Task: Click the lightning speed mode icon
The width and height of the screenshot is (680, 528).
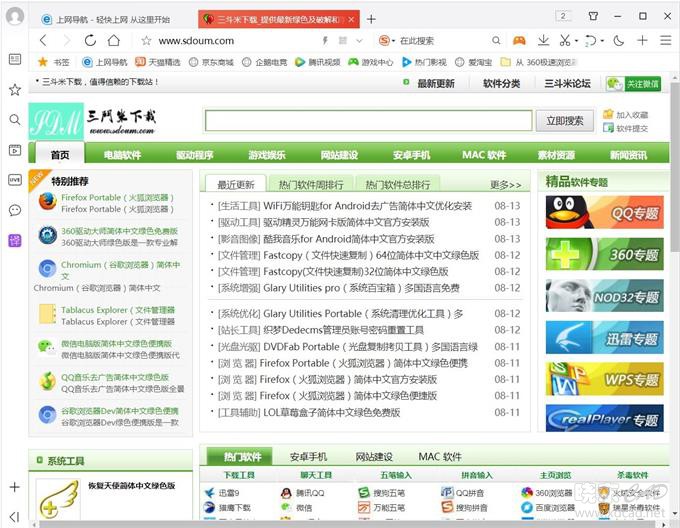Action: 325,41
